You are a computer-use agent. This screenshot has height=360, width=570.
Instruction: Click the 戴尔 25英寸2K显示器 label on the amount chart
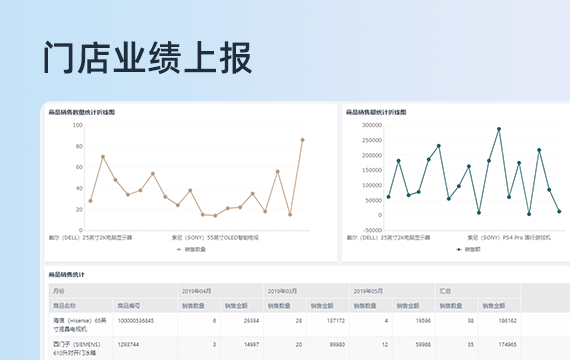click(388, 238)
